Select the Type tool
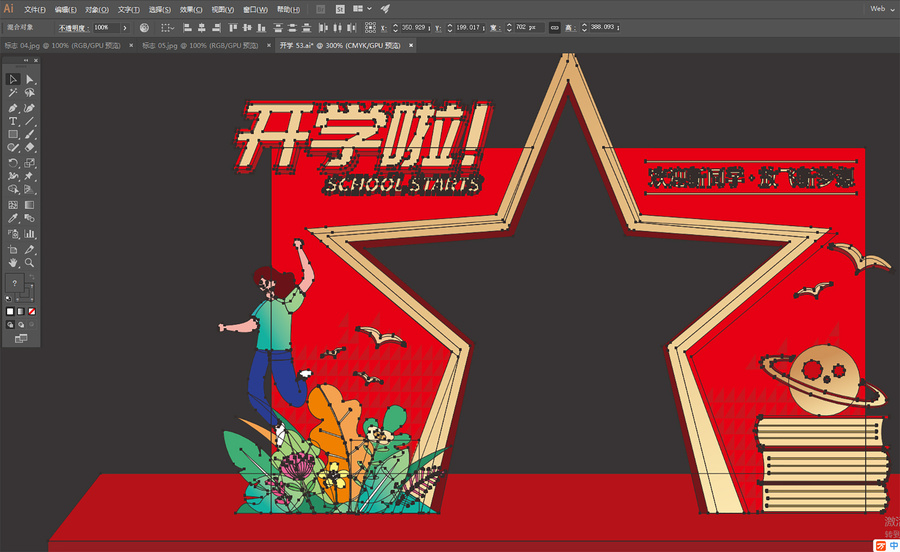 [13, 121]
